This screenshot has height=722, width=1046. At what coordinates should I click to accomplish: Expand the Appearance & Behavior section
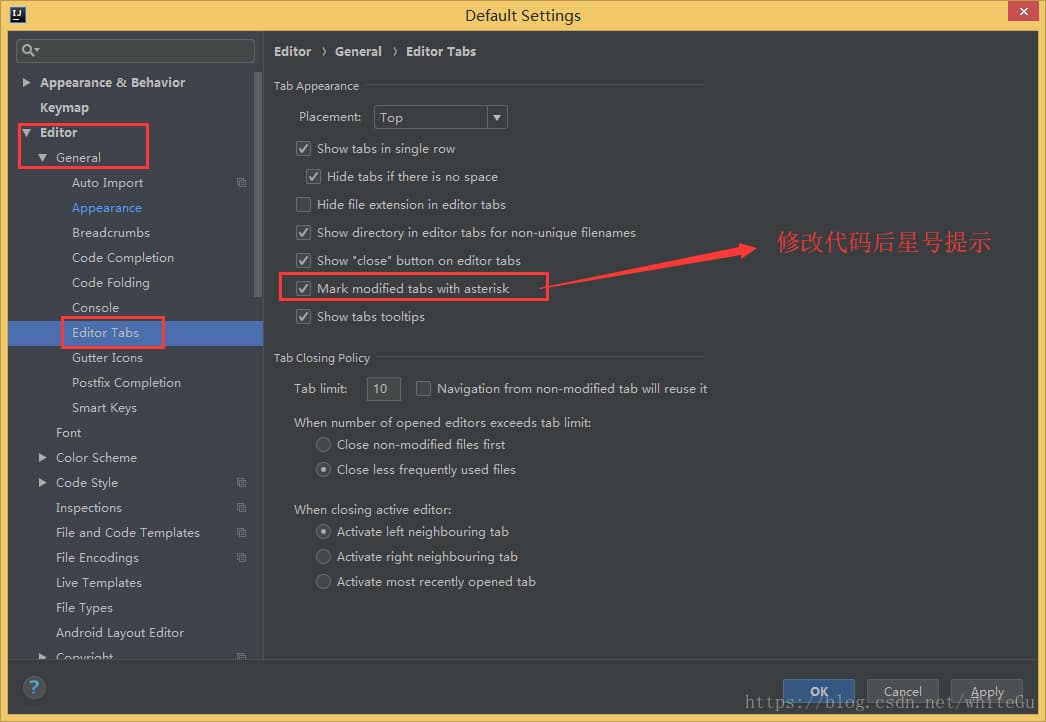point(26,83)
